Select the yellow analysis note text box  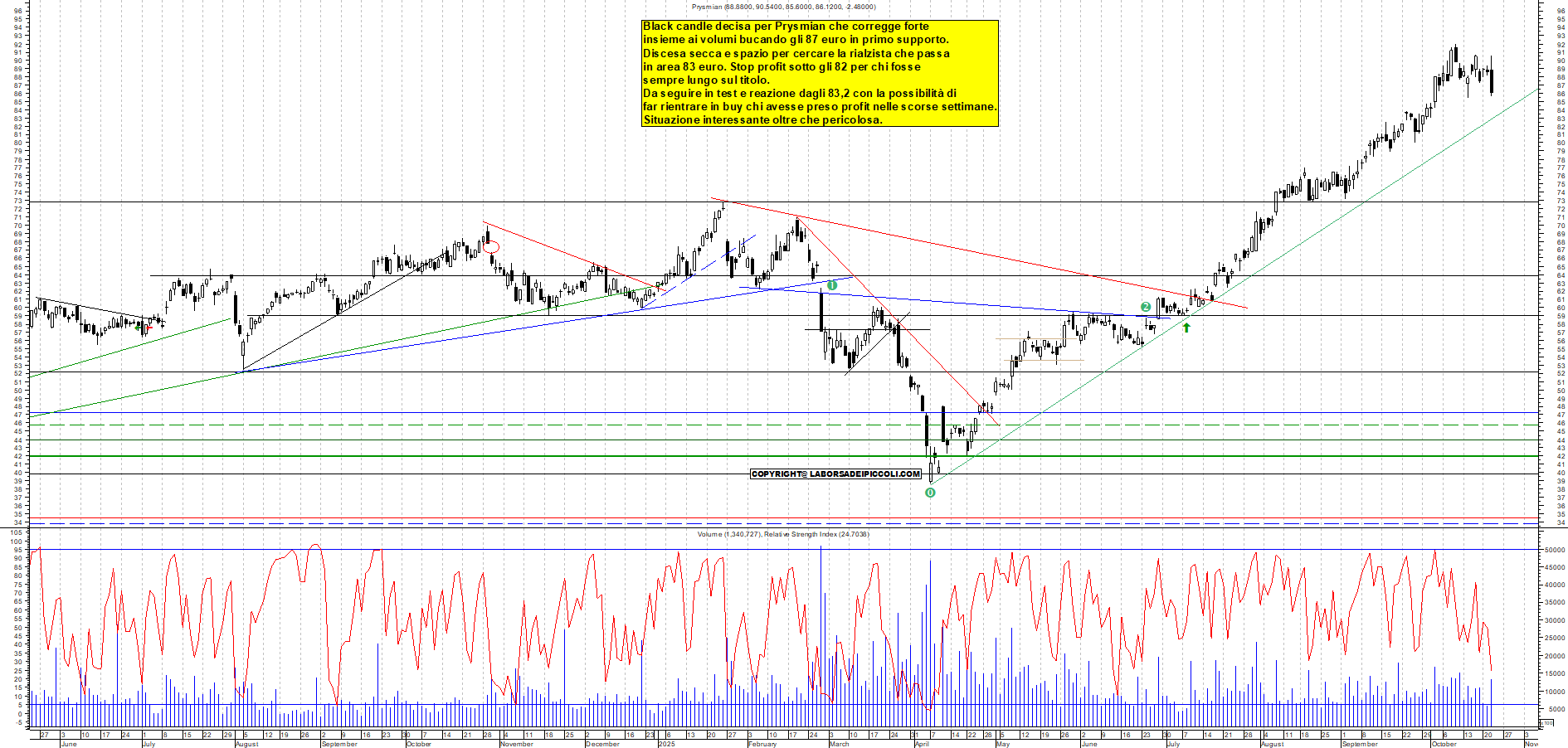click(x=820, y=73)
